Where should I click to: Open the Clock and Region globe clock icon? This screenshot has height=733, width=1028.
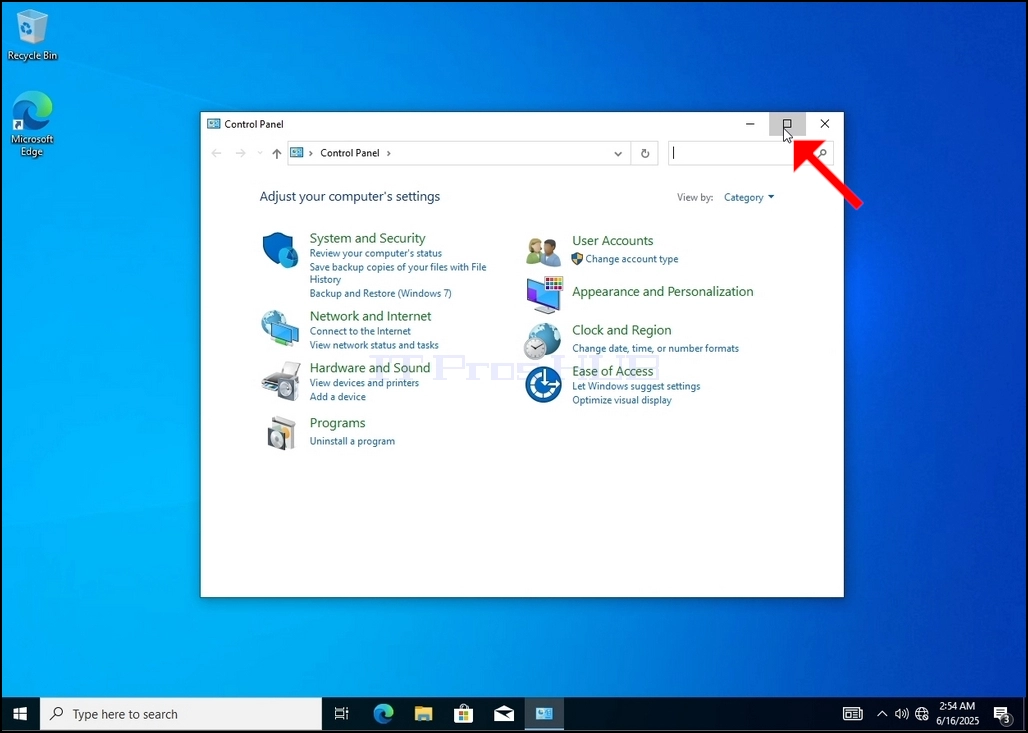click(542, 341)
